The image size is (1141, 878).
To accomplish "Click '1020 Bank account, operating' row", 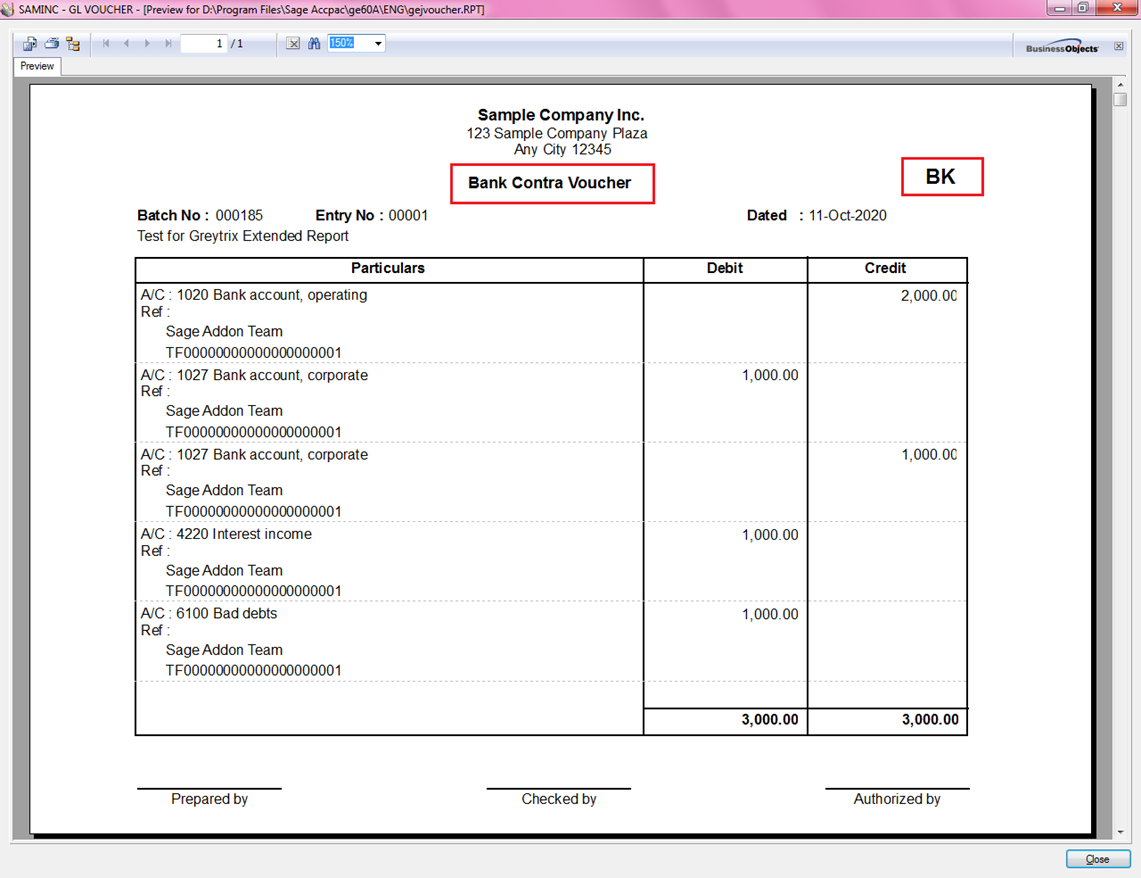I will click(x=254, y=295).
